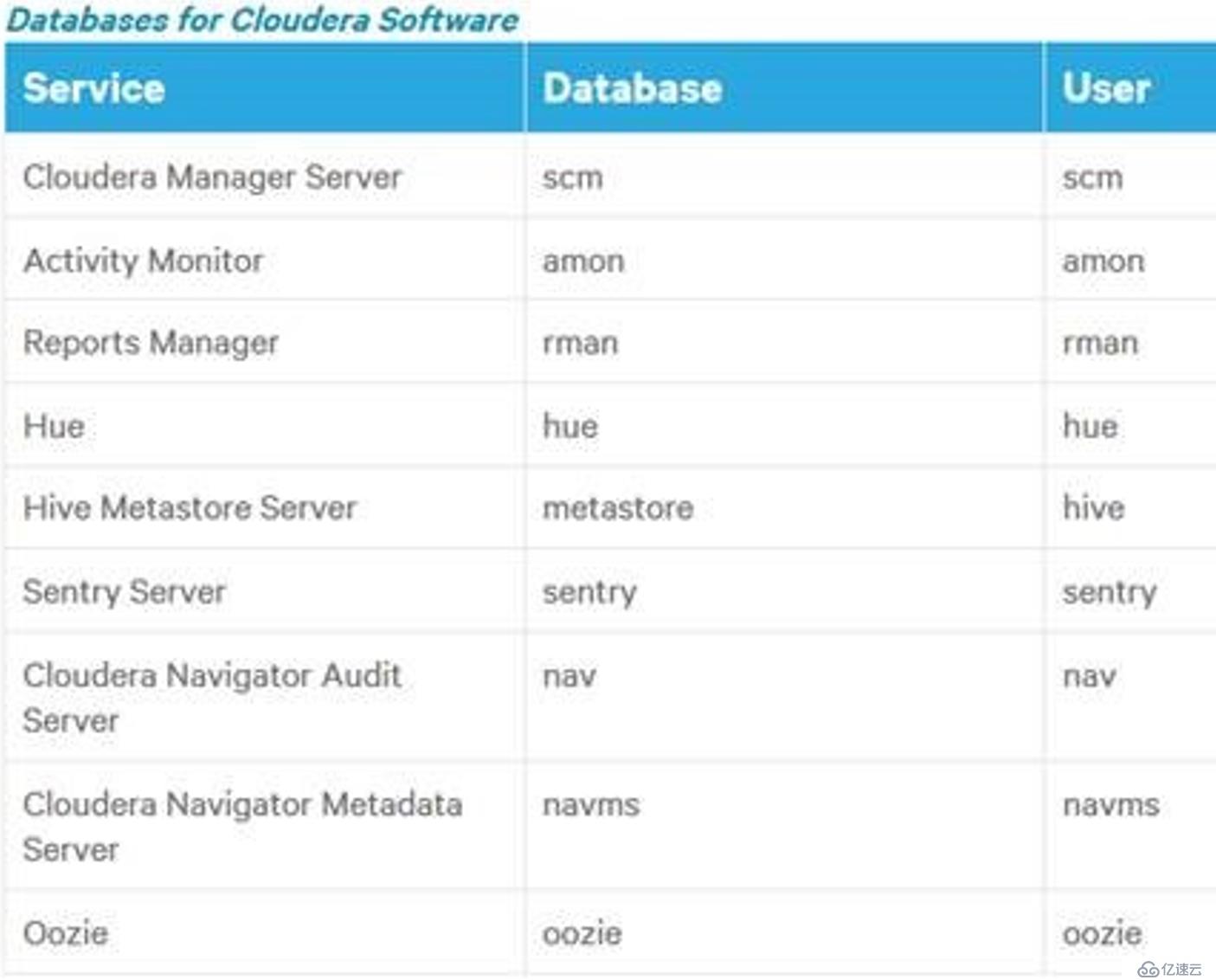
Task: Click rman in the User column
Action: point(1100,344)
